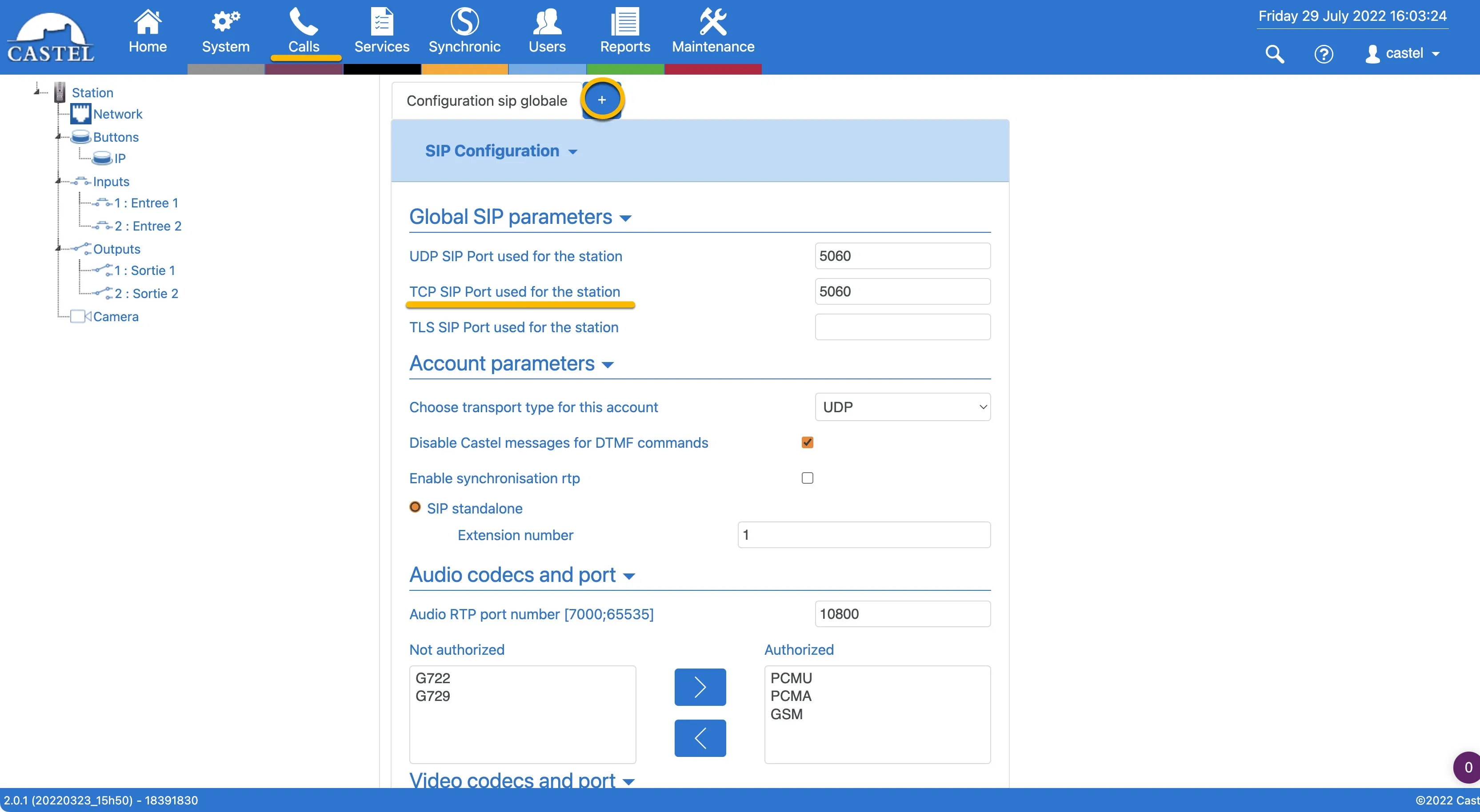Open Camera in the tree

[x=116, y=316]
